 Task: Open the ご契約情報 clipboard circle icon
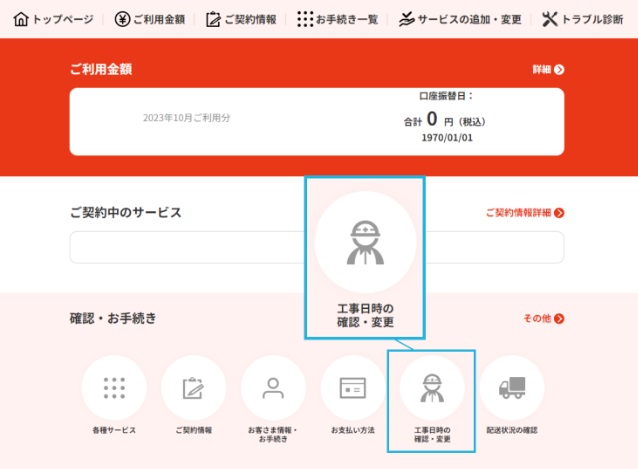pyautogui.click(x=194, y=388)
